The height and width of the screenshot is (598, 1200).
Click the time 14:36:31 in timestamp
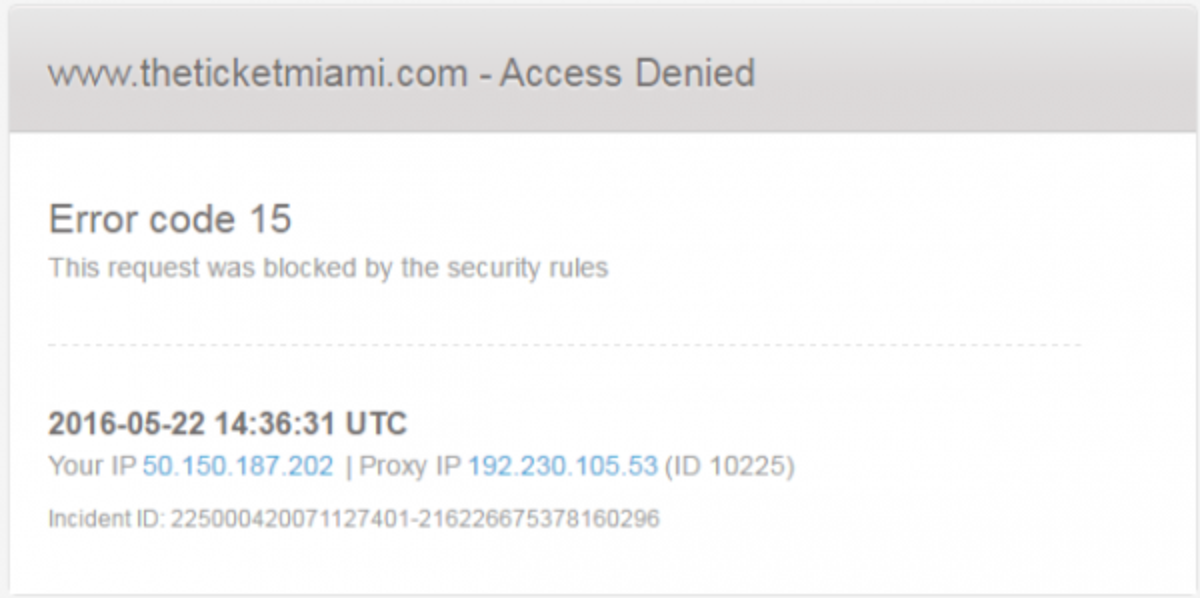click(274, 424)
